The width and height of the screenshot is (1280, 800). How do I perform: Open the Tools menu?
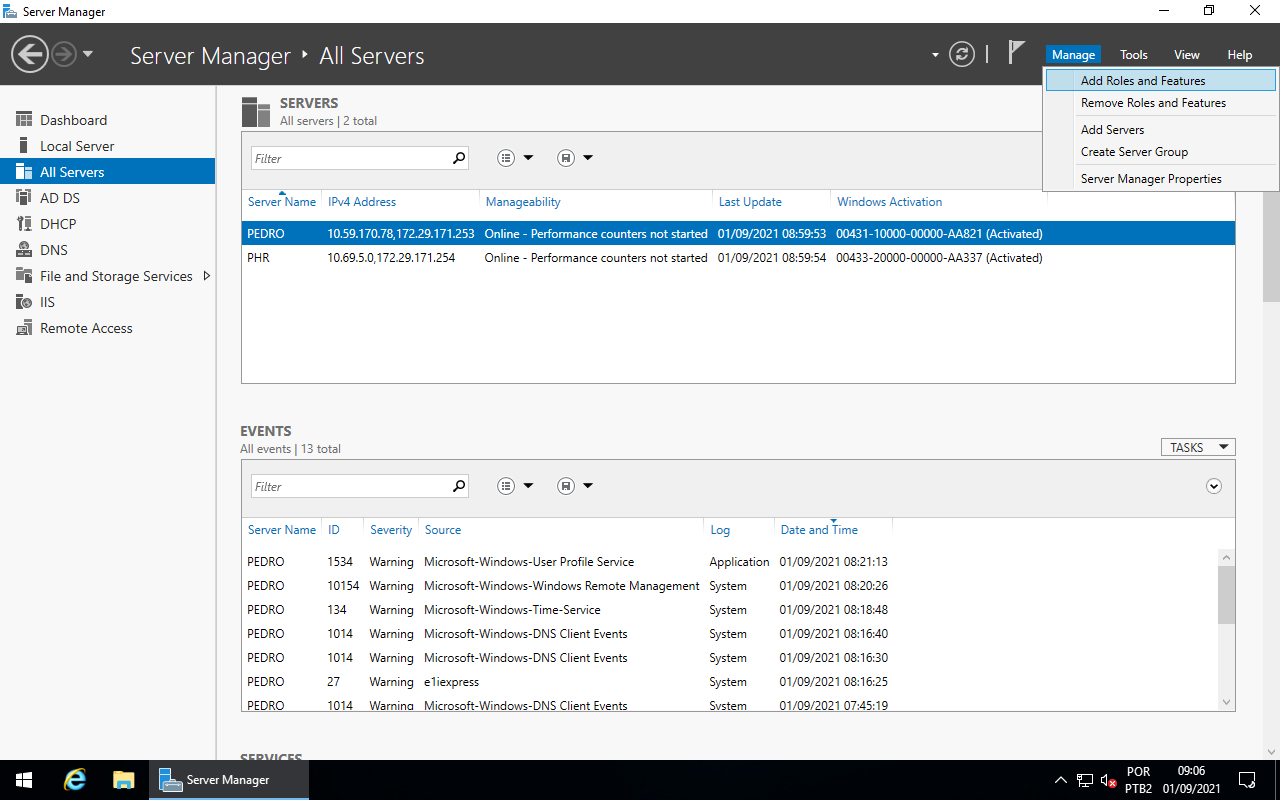pyautogui.click(x=1133, y=55)
